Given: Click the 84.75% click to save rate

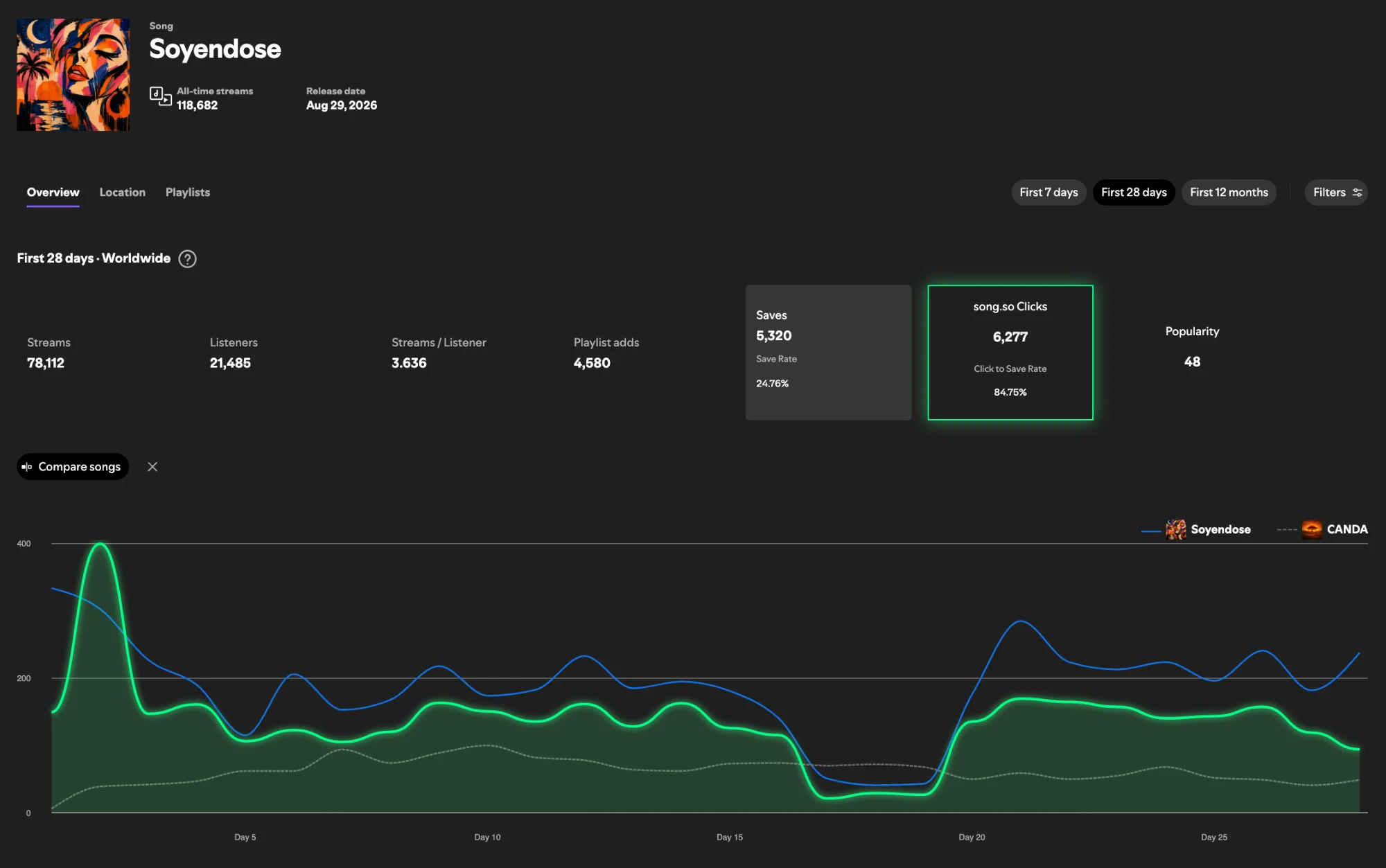Looking at the screenshot, I should [x=1010, y=392].
